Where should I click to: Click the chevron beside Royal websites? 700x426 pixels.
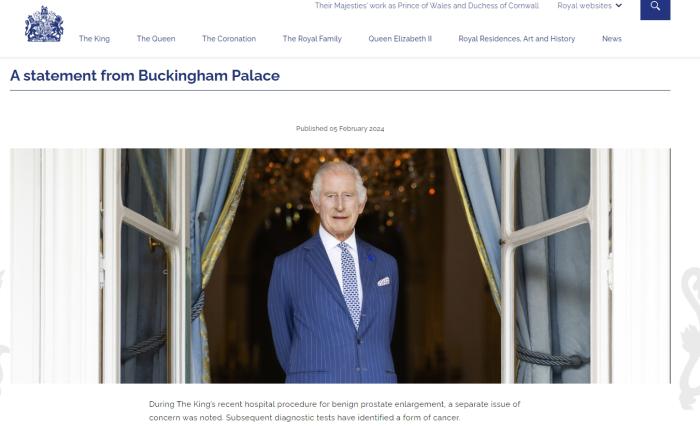(618, 6)
